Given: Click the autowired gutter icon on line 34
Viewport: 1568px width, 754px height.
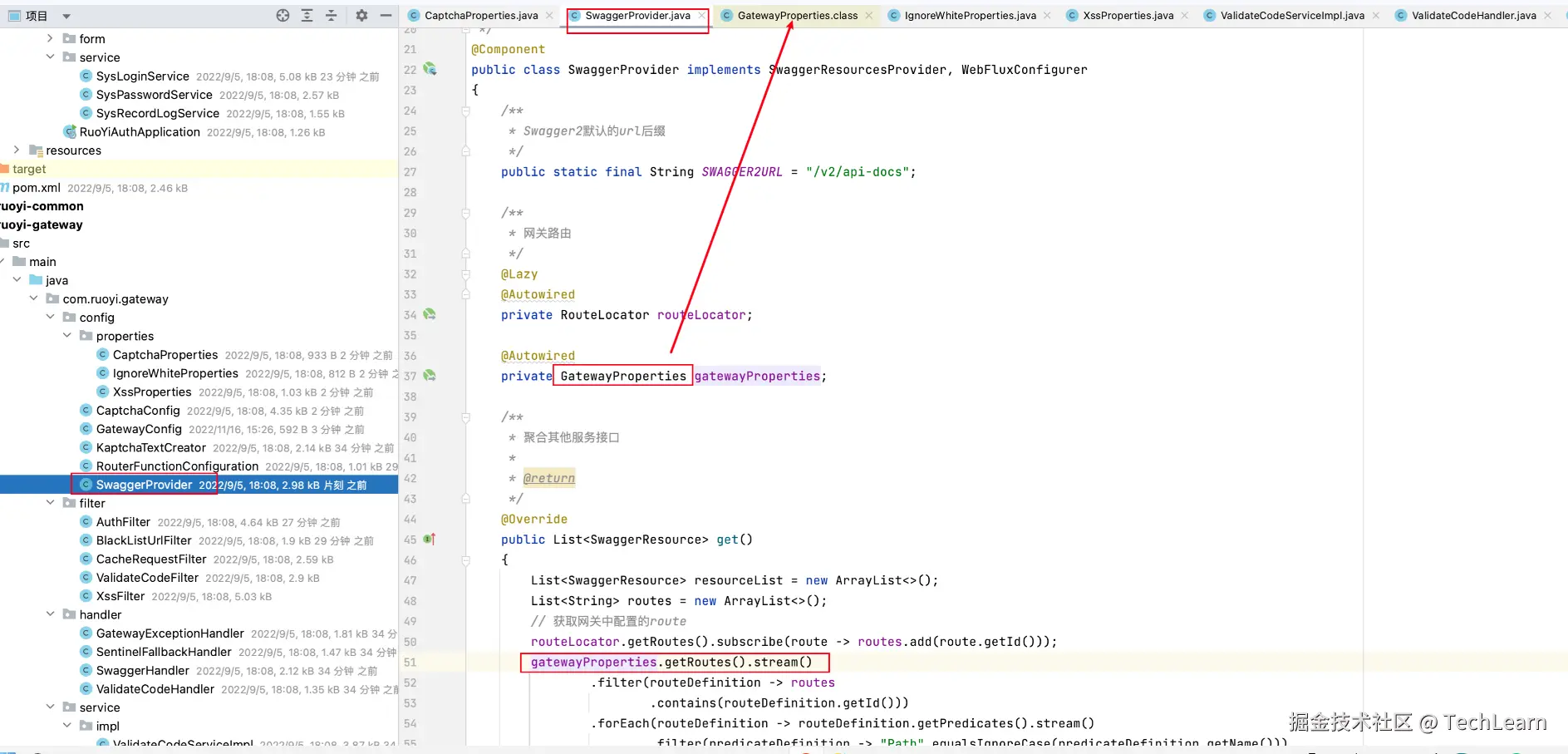Looking at the screenshot, I should point(430,314).
